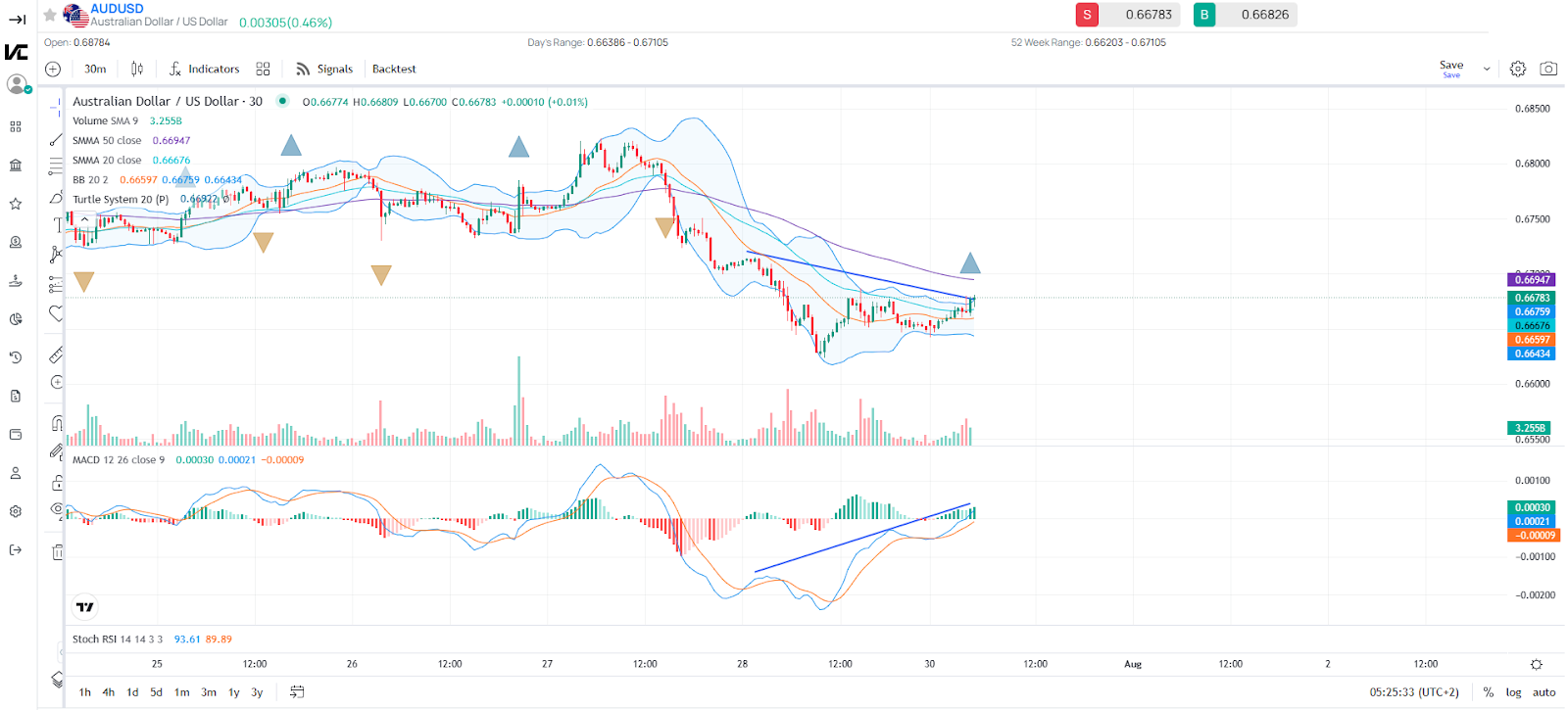The height and width of the screenshot is (710, 1568).
Task: Toggle the auto scale option
Action: [1543, 691]
